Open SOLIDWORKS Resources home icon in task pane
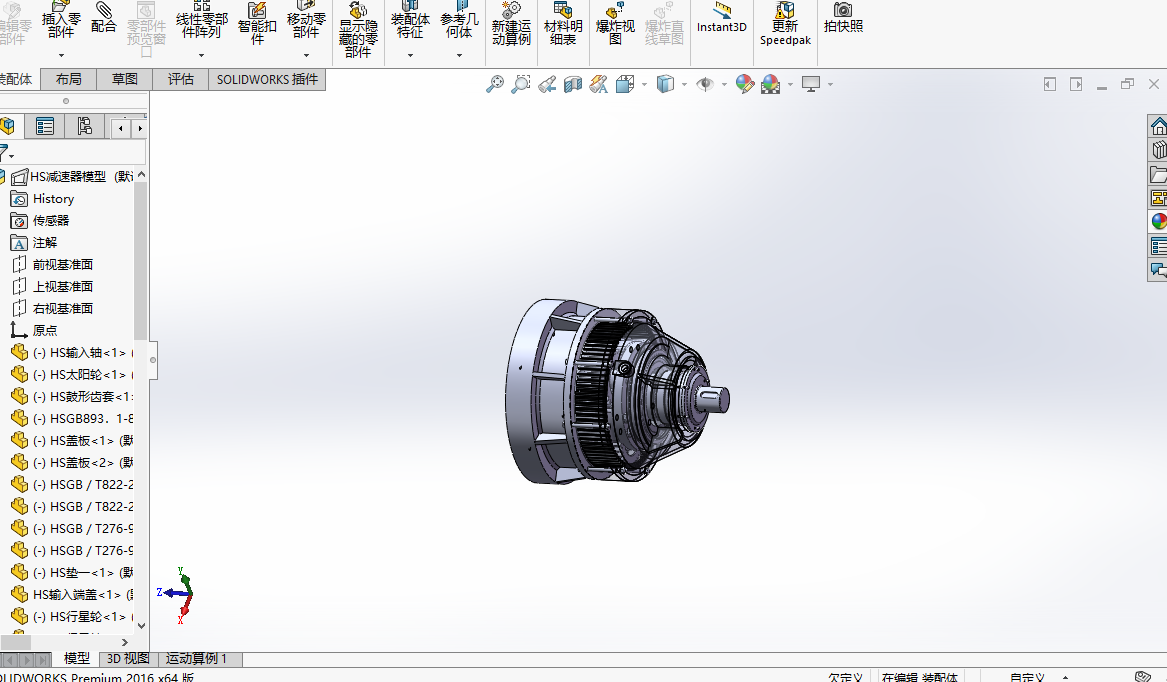 click(1158, 127)
